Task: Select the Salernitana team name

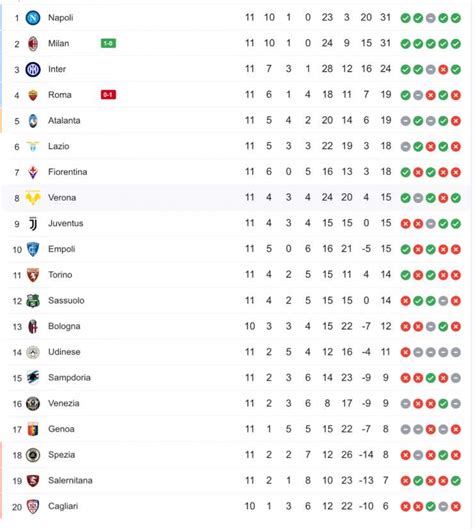Action: pos(70,481)
